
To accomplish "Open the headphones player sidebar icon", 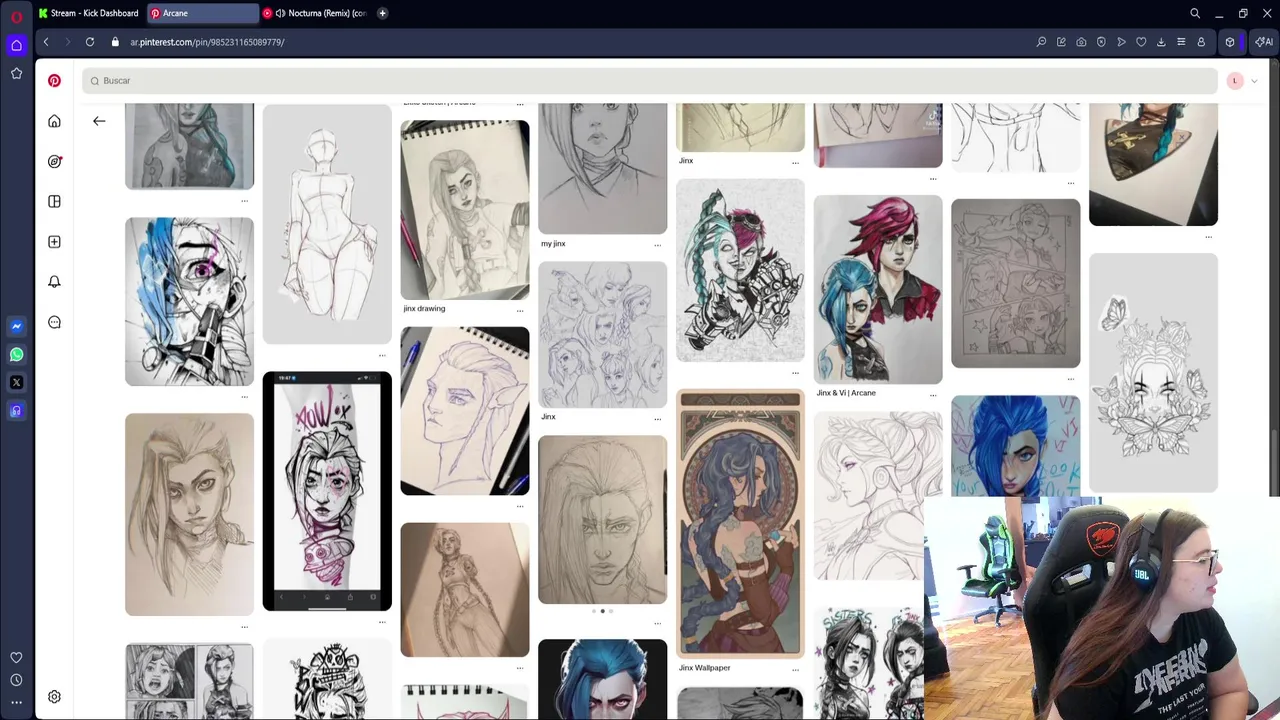I will coord(16,410).
